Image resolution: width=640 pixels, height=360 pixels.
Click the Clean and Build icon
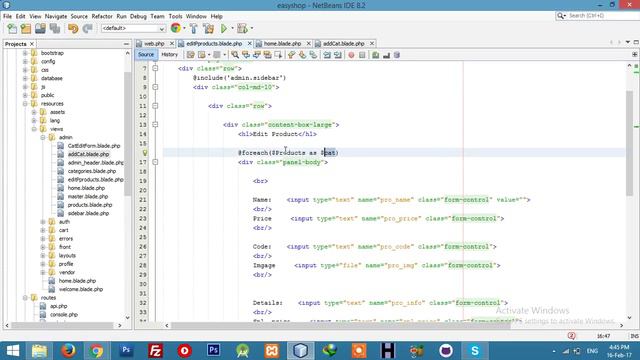coord(209,29)
